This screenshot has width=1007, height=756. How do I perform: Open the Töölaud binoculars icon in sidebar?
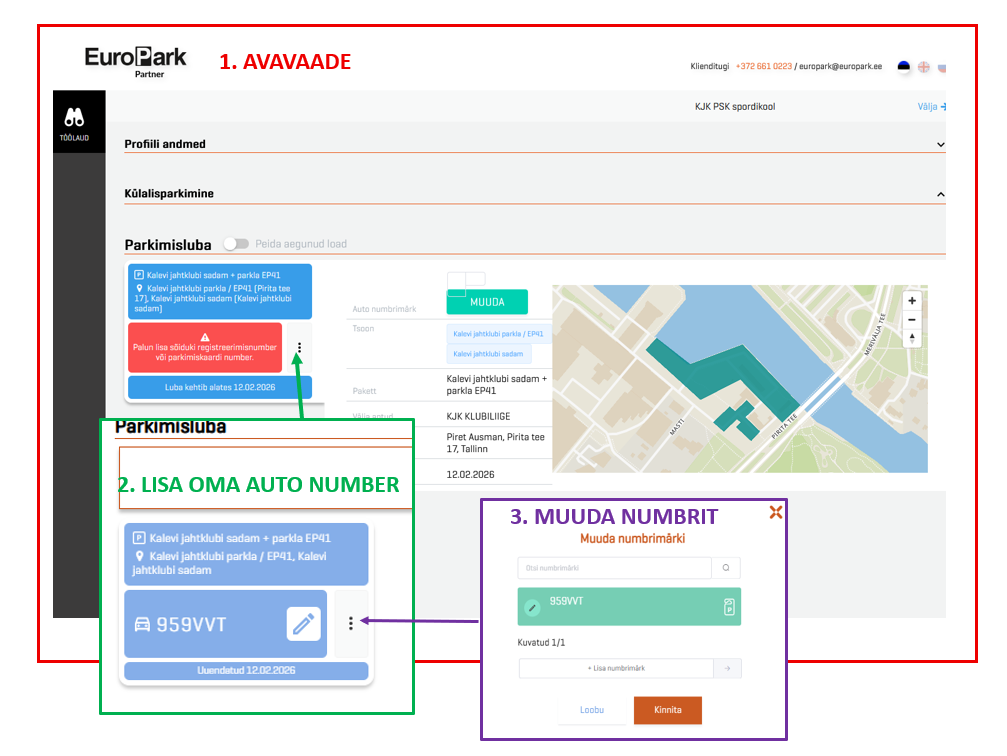pos(74,119)
